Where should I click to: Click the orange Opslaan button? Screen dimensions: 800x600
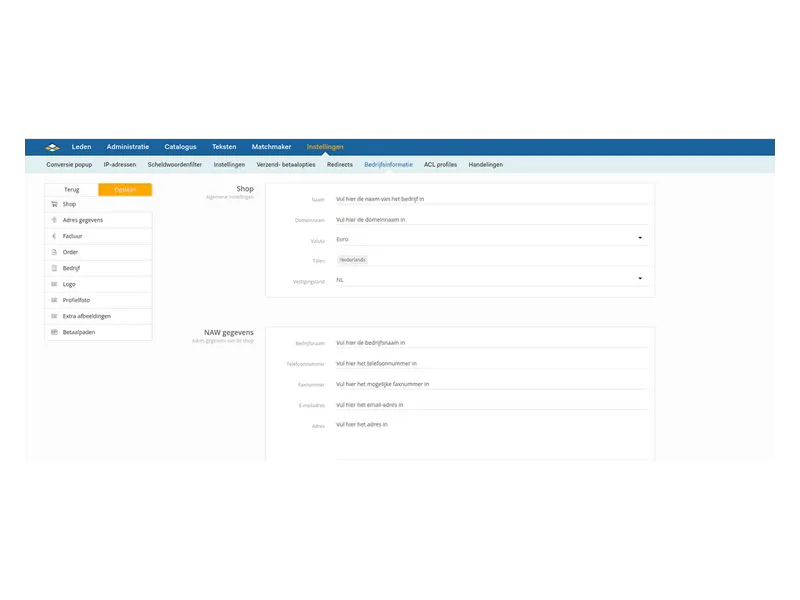coord(125,190)
